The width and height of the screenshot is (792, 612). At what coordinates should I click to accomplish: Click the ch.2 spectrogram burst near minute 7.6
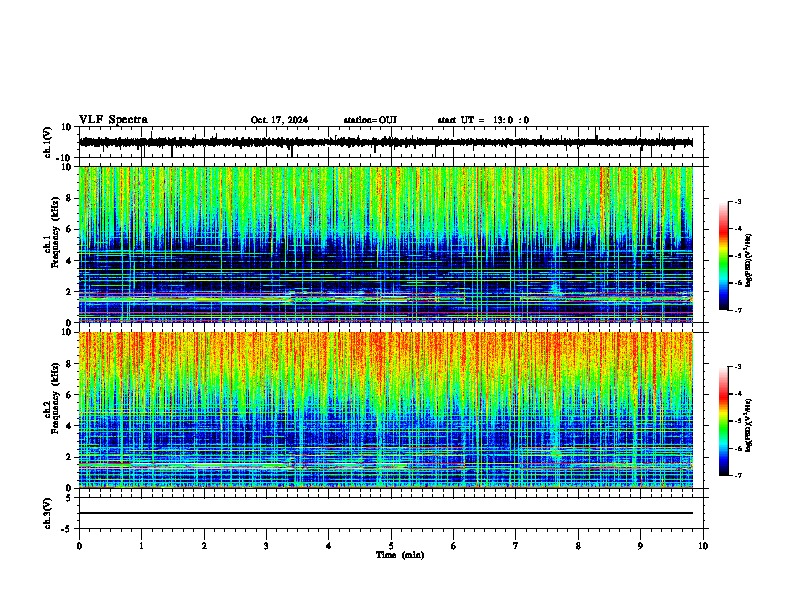point(555,452)
